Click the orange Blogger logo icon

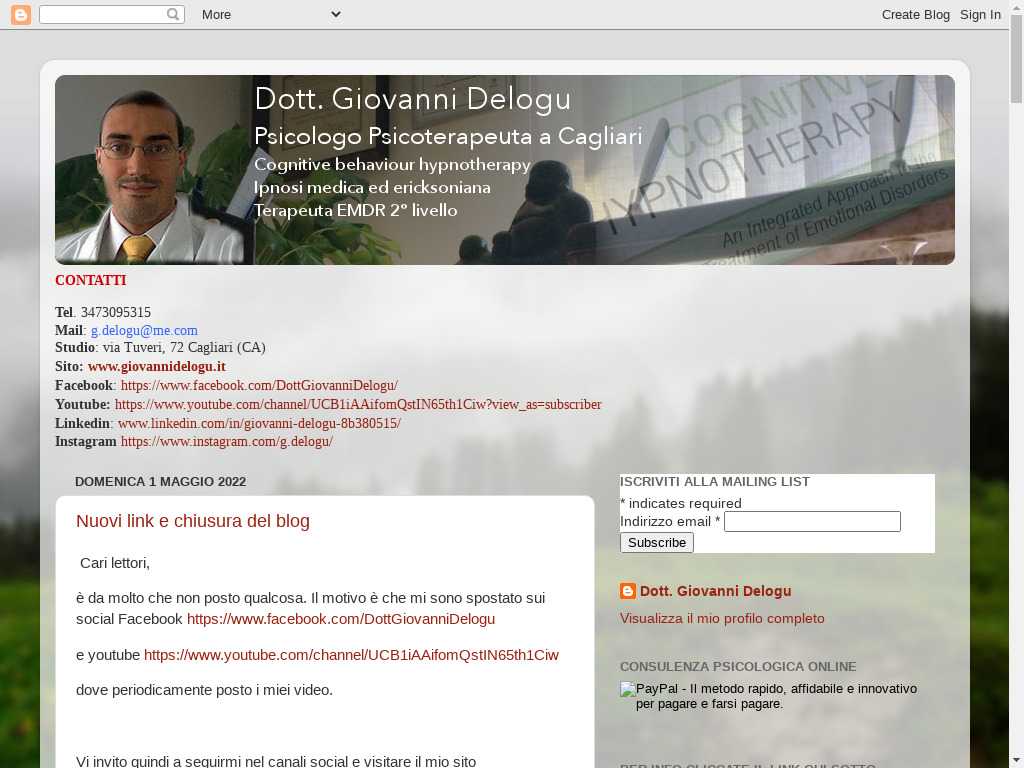(20, 14)
